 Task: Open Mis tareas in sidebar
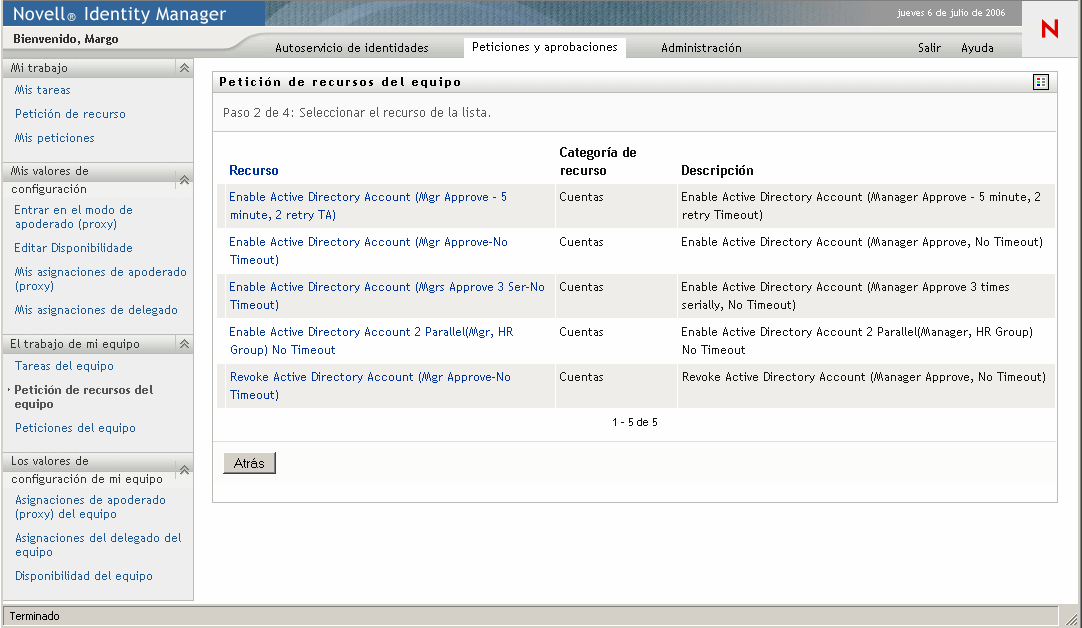[x=43, y=90]
